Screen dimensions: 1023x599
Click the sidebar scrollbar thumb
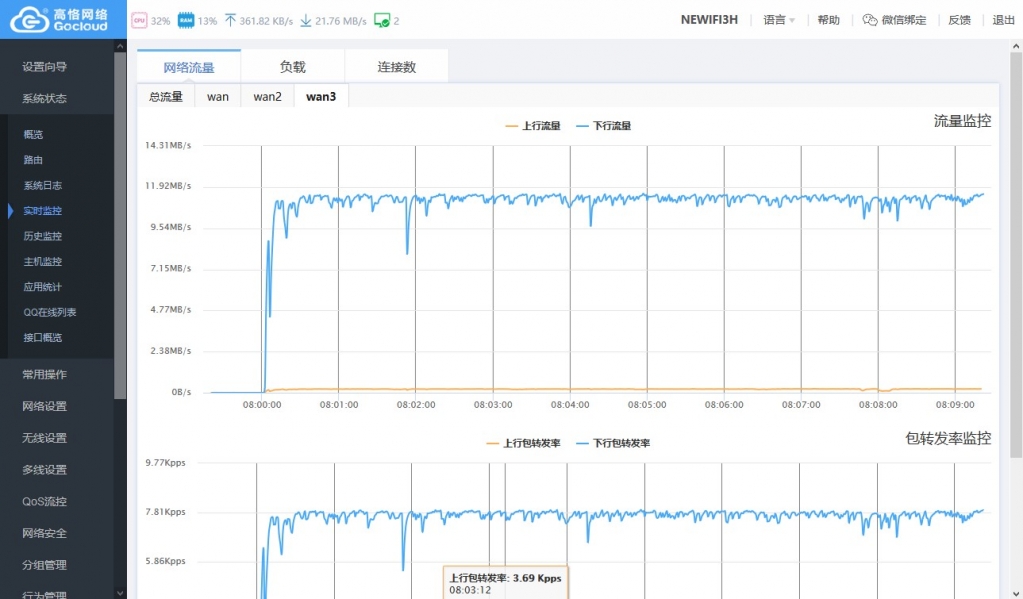(120, 225)
